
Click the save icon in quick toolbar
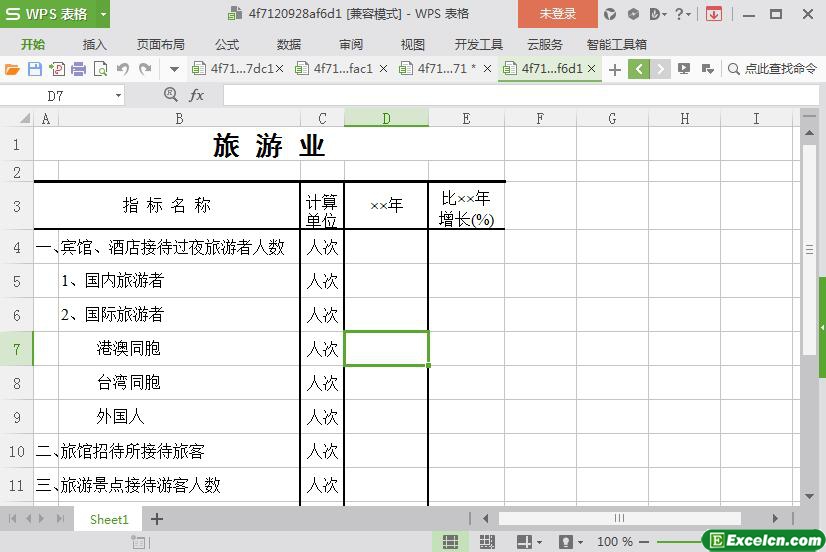34,69
